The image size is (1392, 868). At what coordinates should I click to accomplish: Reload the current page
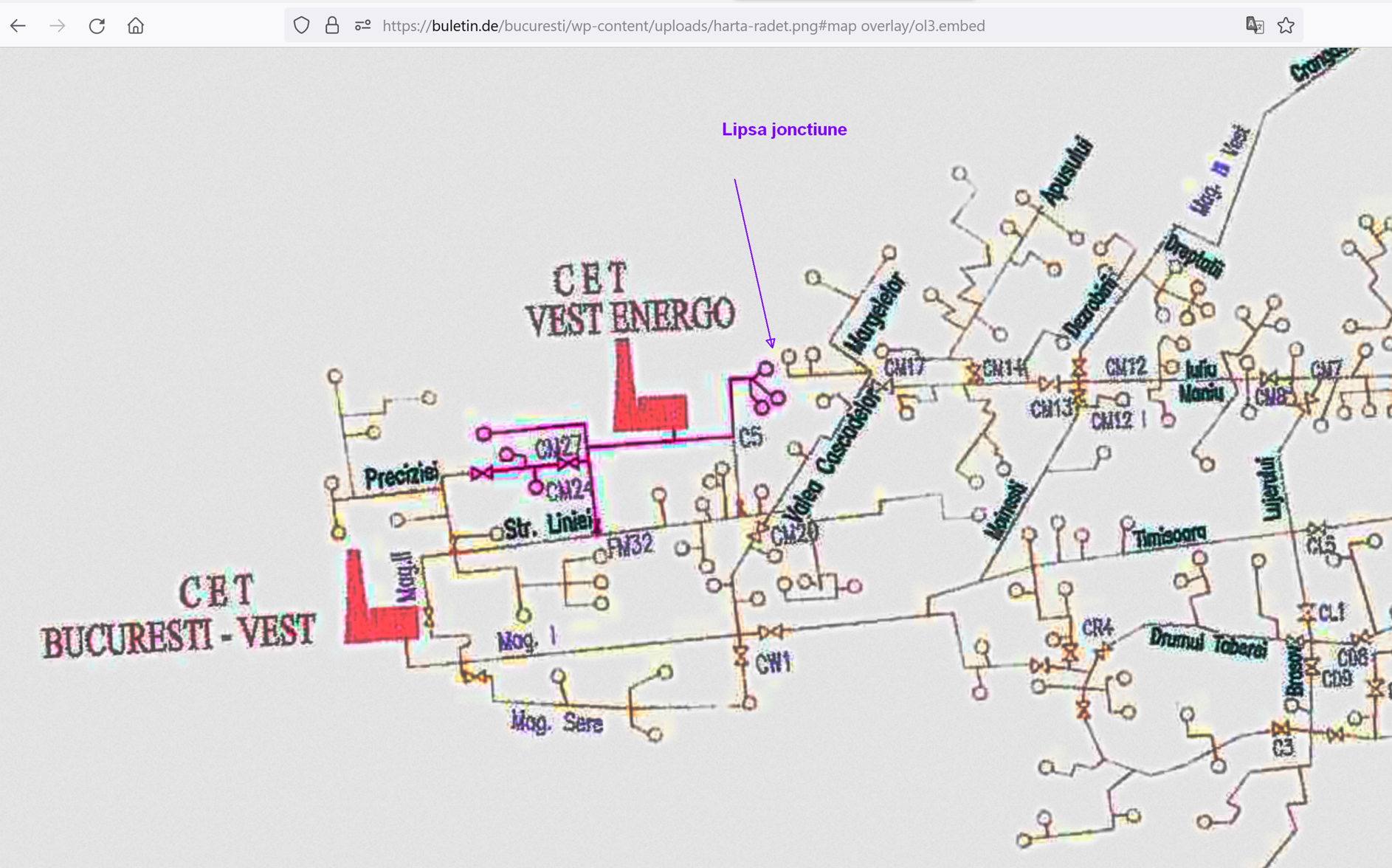click(x=97, y=26)
